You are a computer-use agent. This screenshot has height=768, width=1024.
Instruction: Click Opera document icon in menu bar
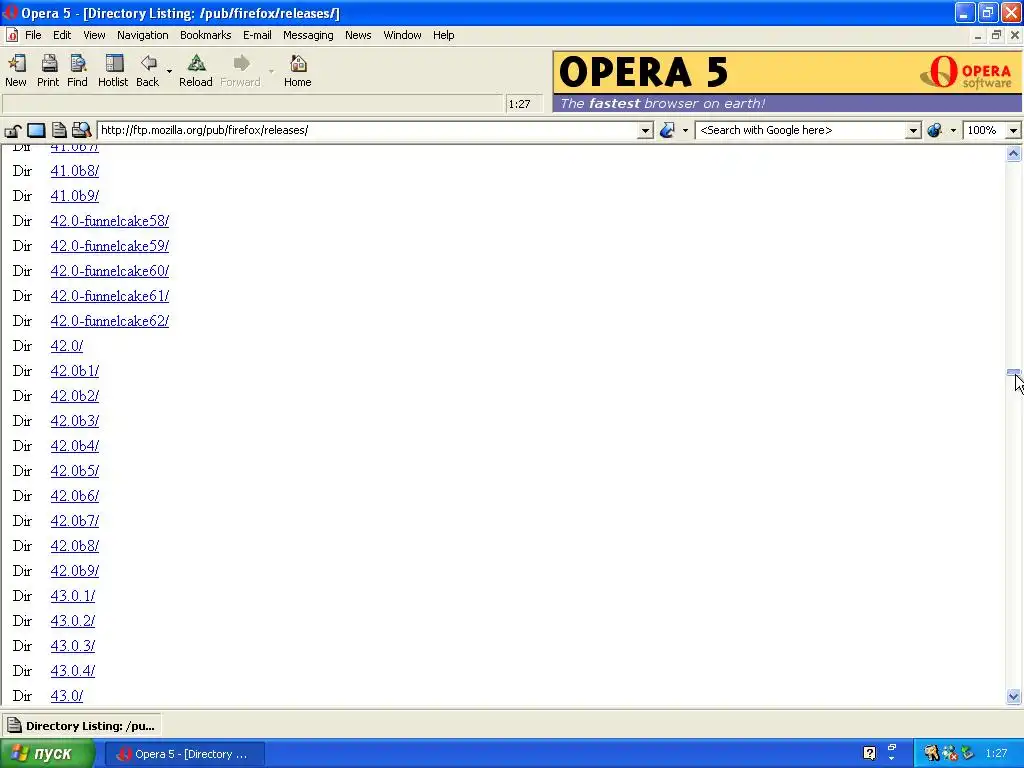[12, 35]
